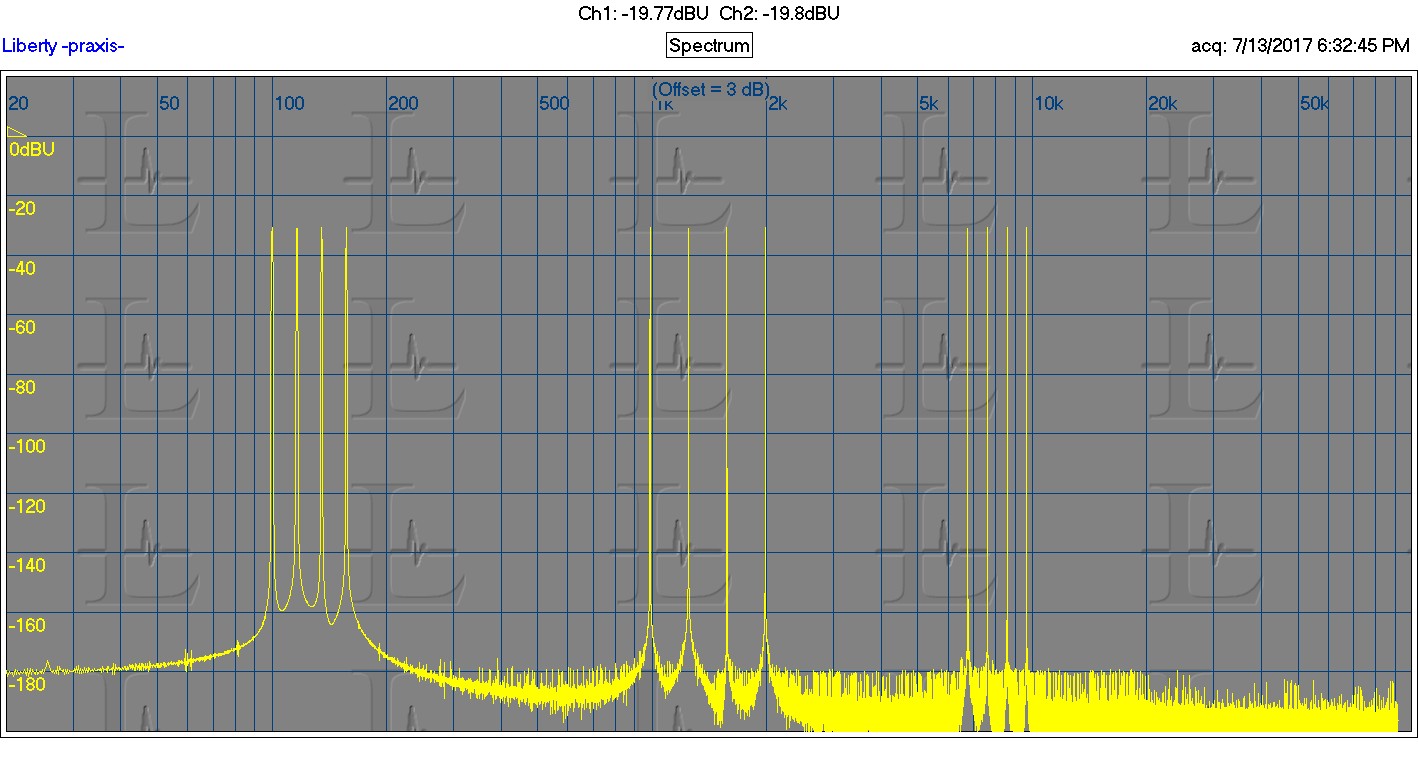1418x760 pixels.
Task: Click the 100 frequency axis label
Action: click(x=290, y=103)
